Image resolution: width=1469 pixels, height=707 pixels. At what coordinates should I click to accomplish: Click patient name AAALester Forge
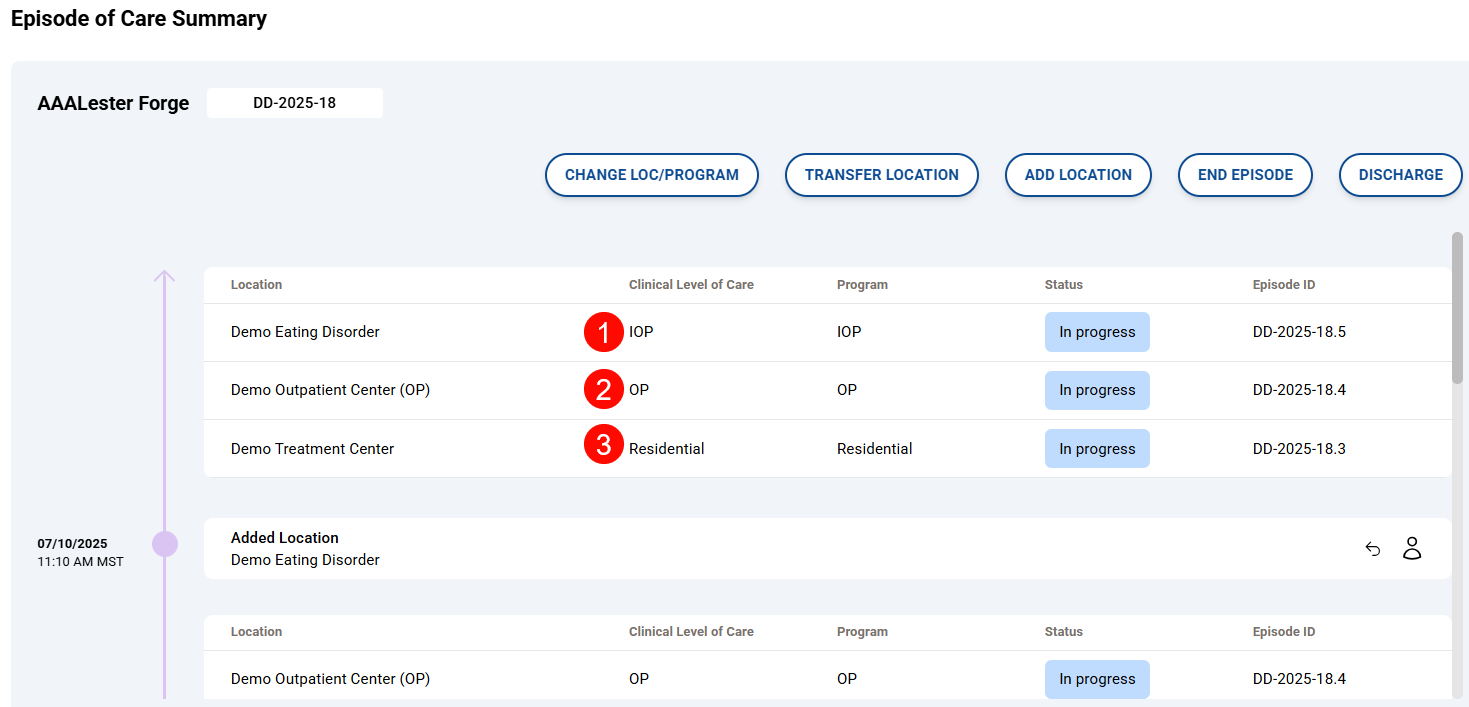pos(113,104)
